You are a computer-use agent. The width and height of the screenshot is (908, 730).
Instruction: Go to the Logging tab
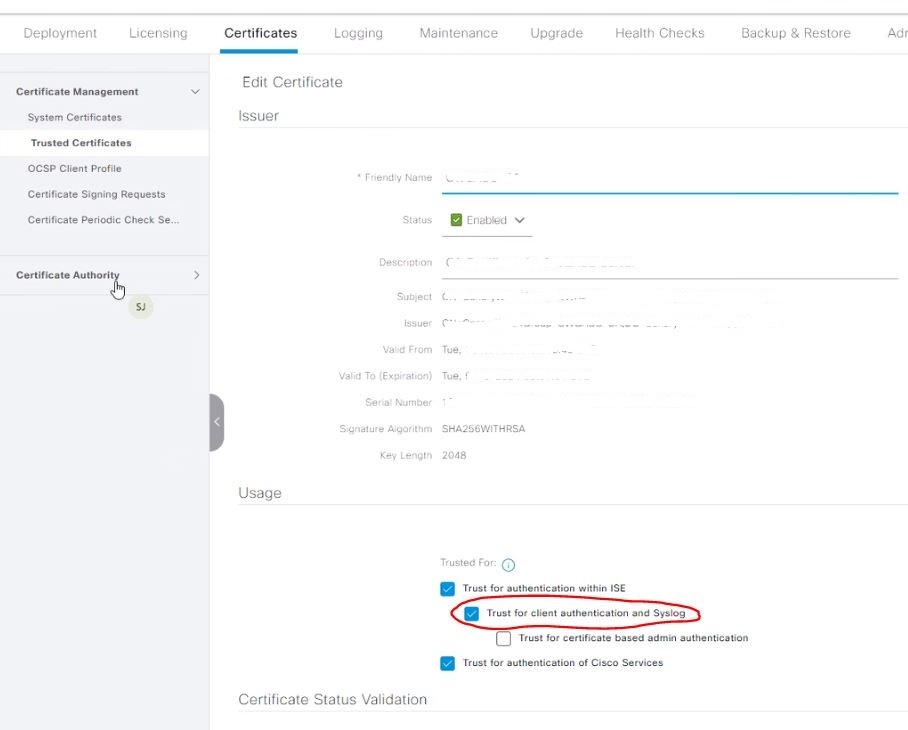(358, 33)
